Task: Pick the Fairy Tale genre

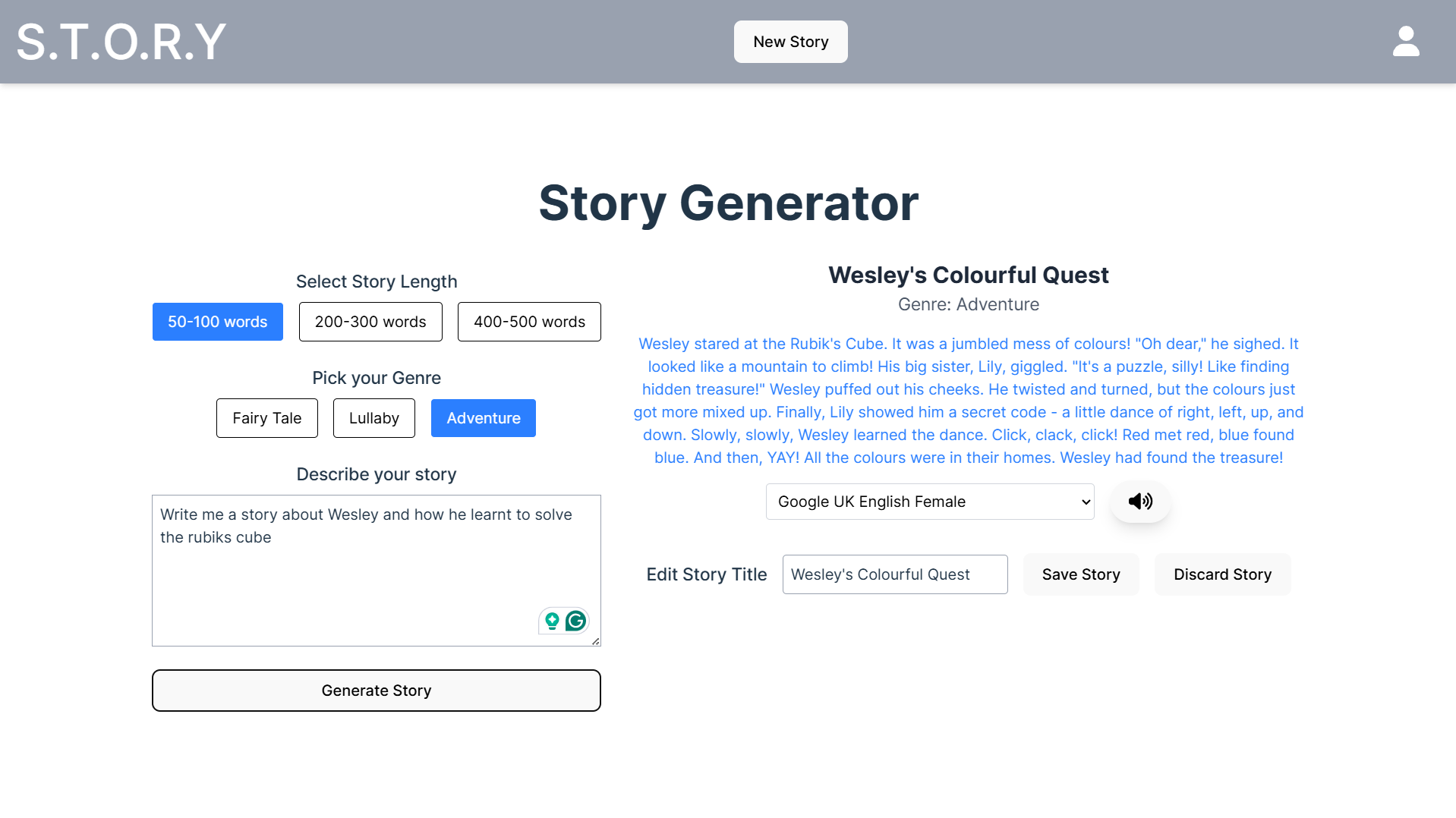Action: [266, 418]
